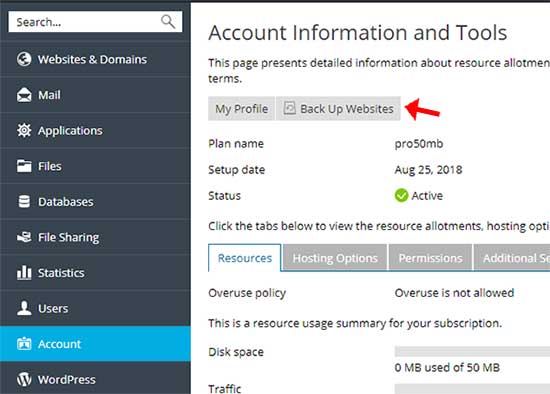Image resolution: width=550 pixels, height=394 pixels.
Task: Click the Back Up Websites icon
Action: 289,108
